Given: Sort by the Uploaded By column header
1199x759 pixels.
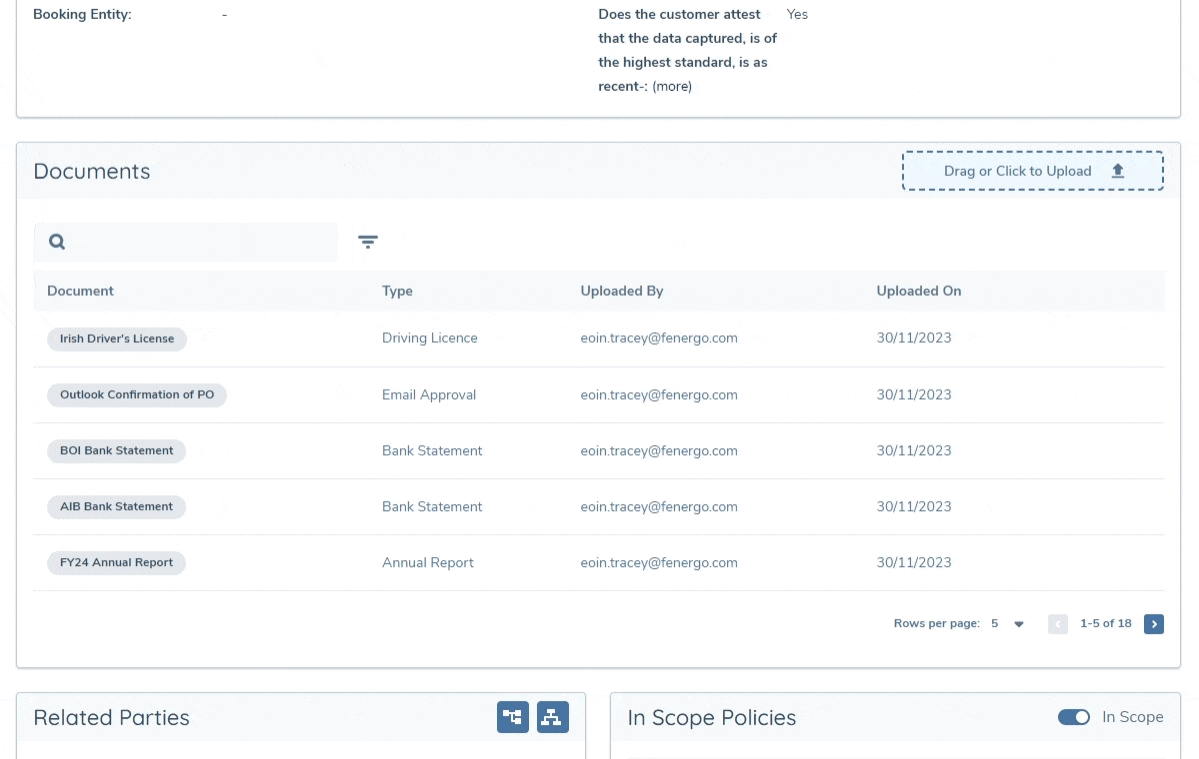Looking at the screenshot, I should tap(621, 291).
